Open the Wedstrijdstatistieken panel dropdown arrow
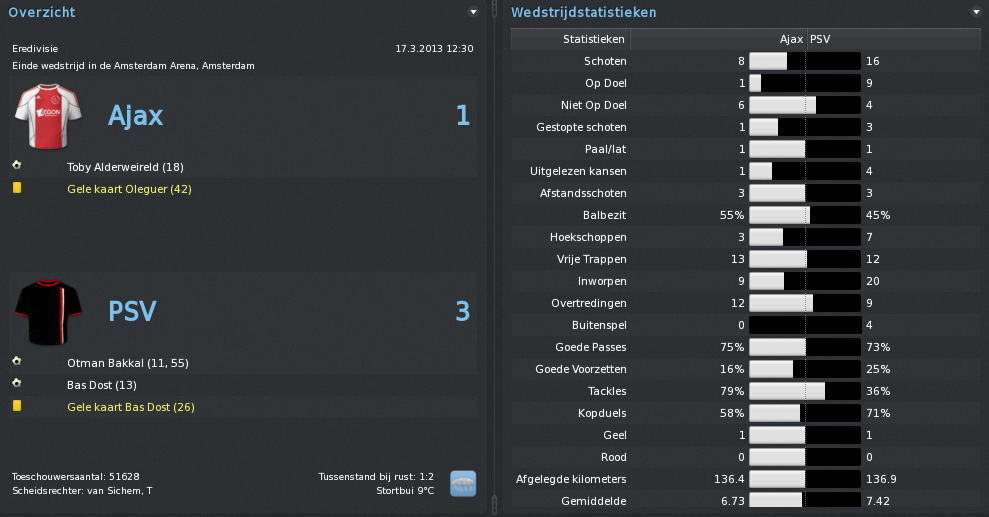Screen dimensions: 989x517 coord(976,12)
